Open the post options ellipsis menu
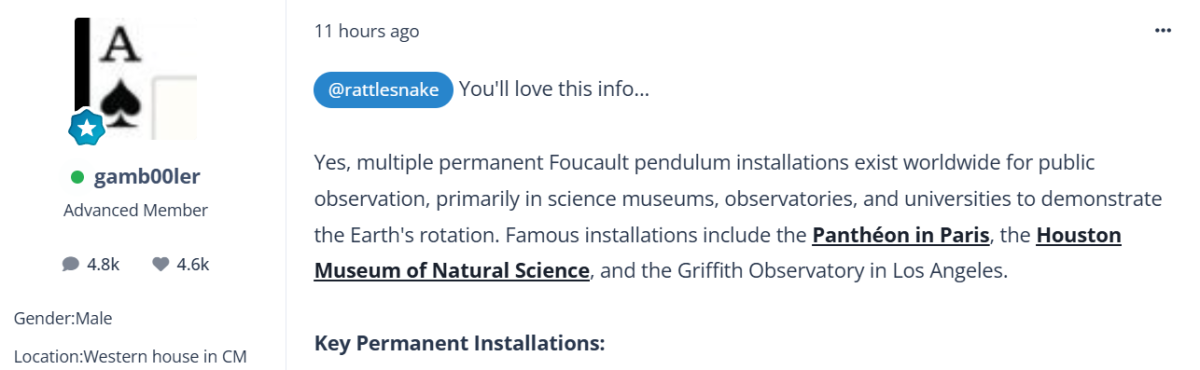This screenshot has height=370, width=1200. click(1162, 31)
